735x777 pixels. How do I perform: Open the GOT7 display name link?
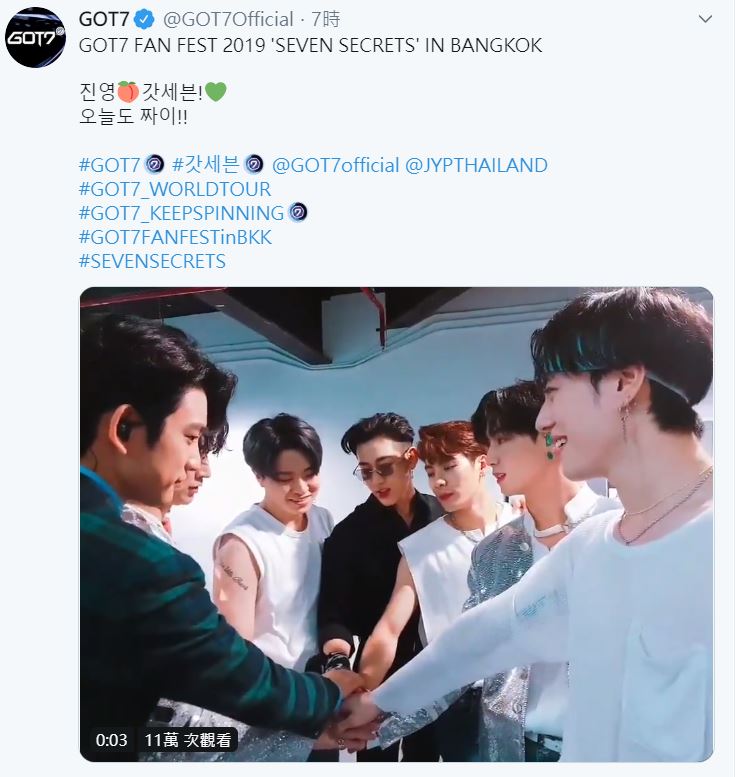104,19
